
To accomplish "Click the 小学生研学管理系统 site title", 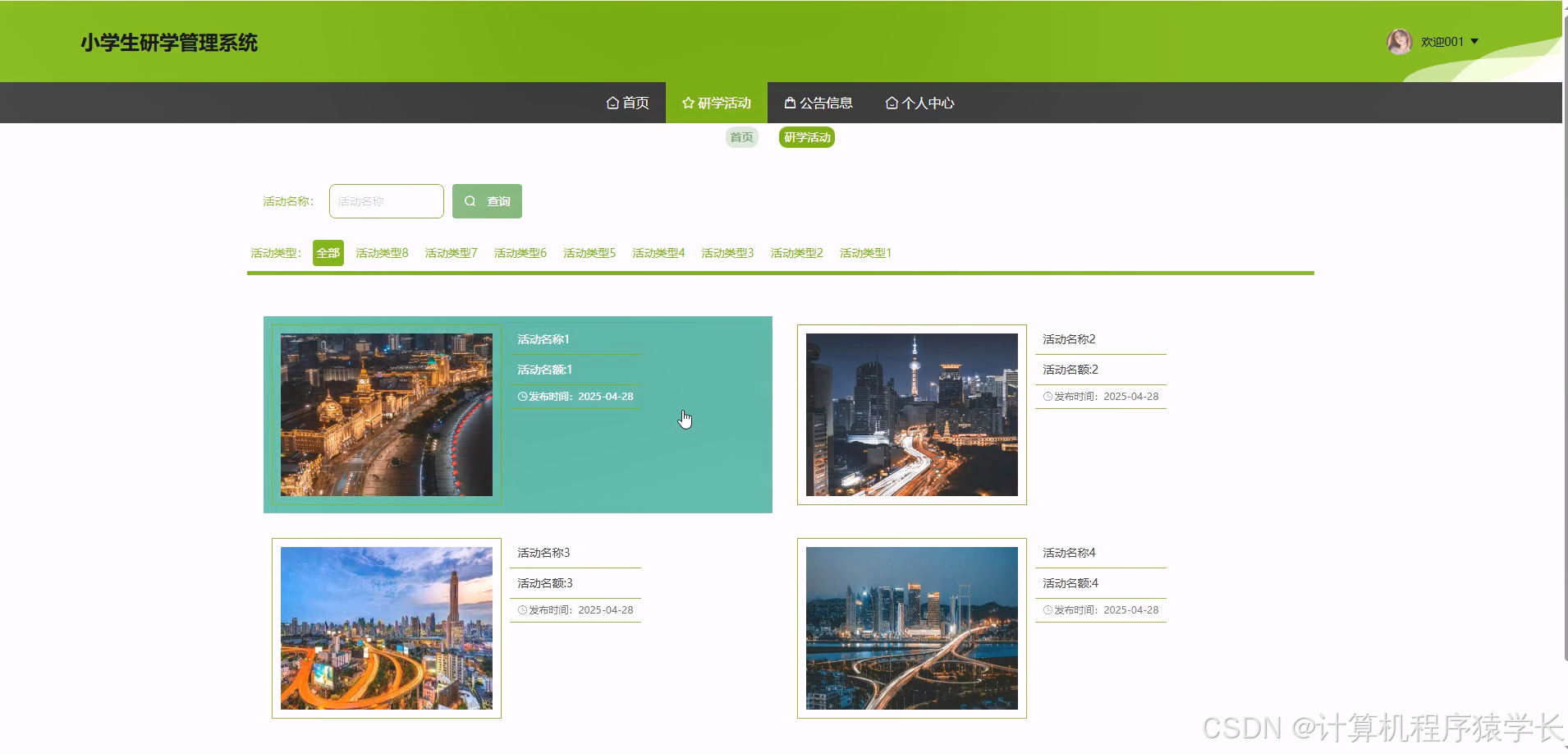I will (x=169, y=43).
